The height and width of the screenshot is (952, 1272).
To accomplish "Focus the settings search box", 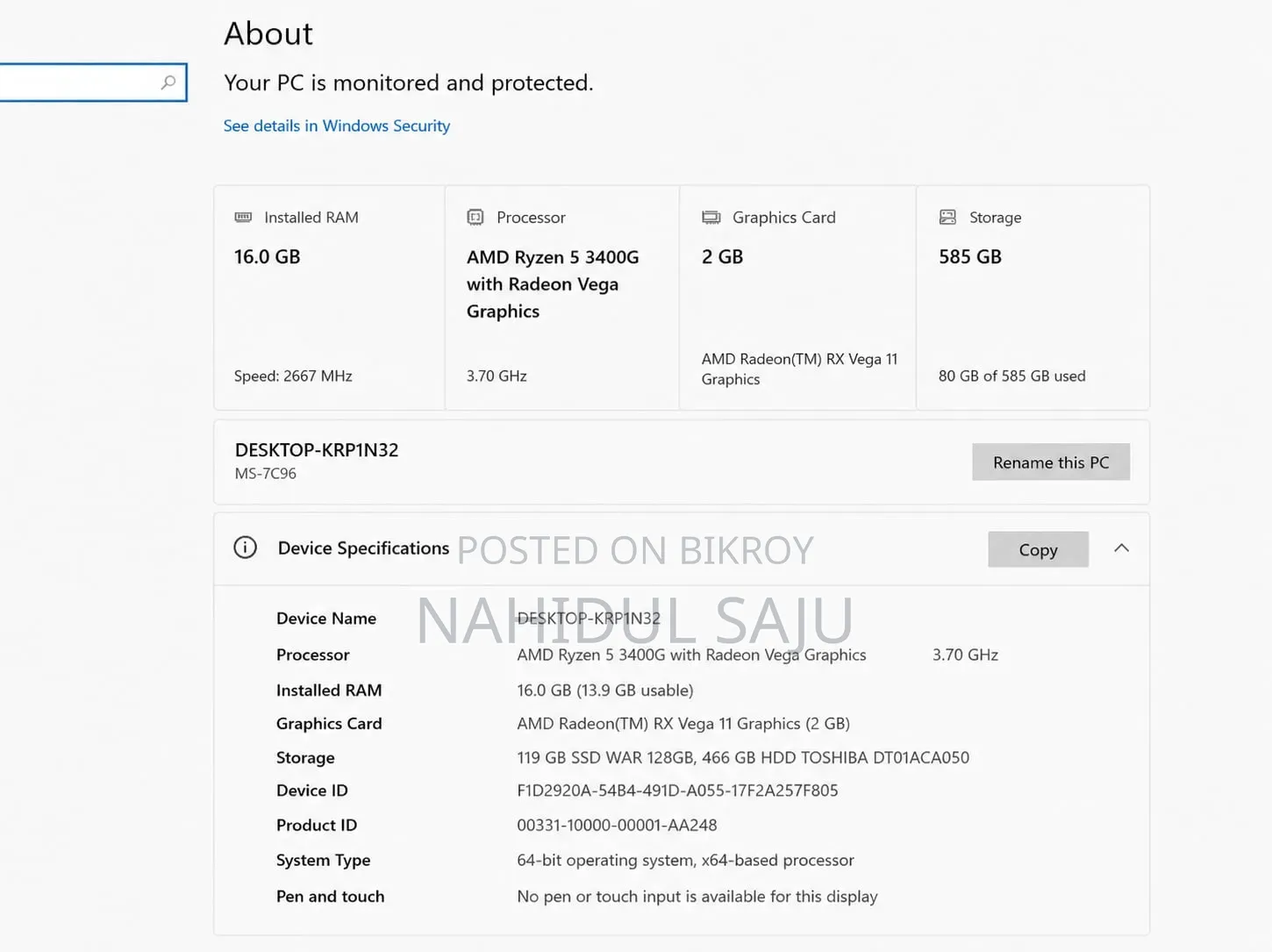I will pyautogui.click(x=92, y=82).
